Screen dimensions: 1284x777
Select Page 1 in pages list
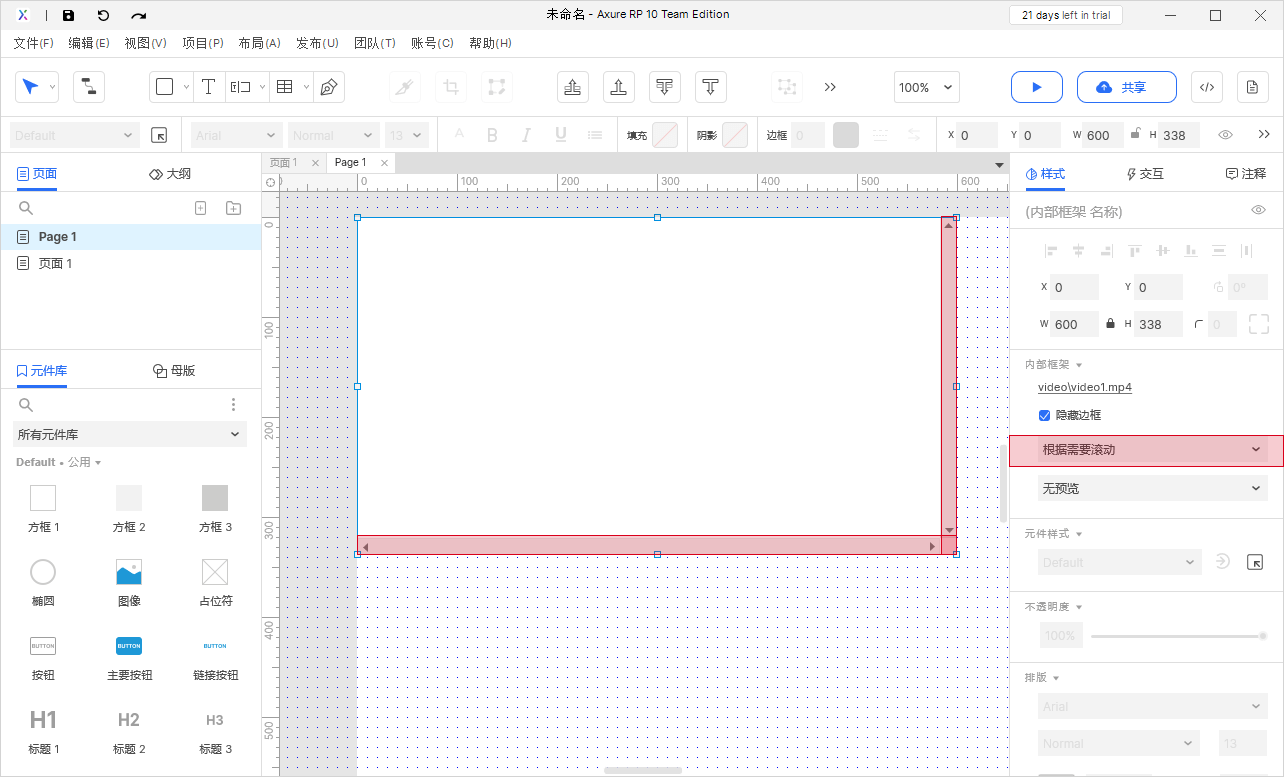[x=130, y=237]
